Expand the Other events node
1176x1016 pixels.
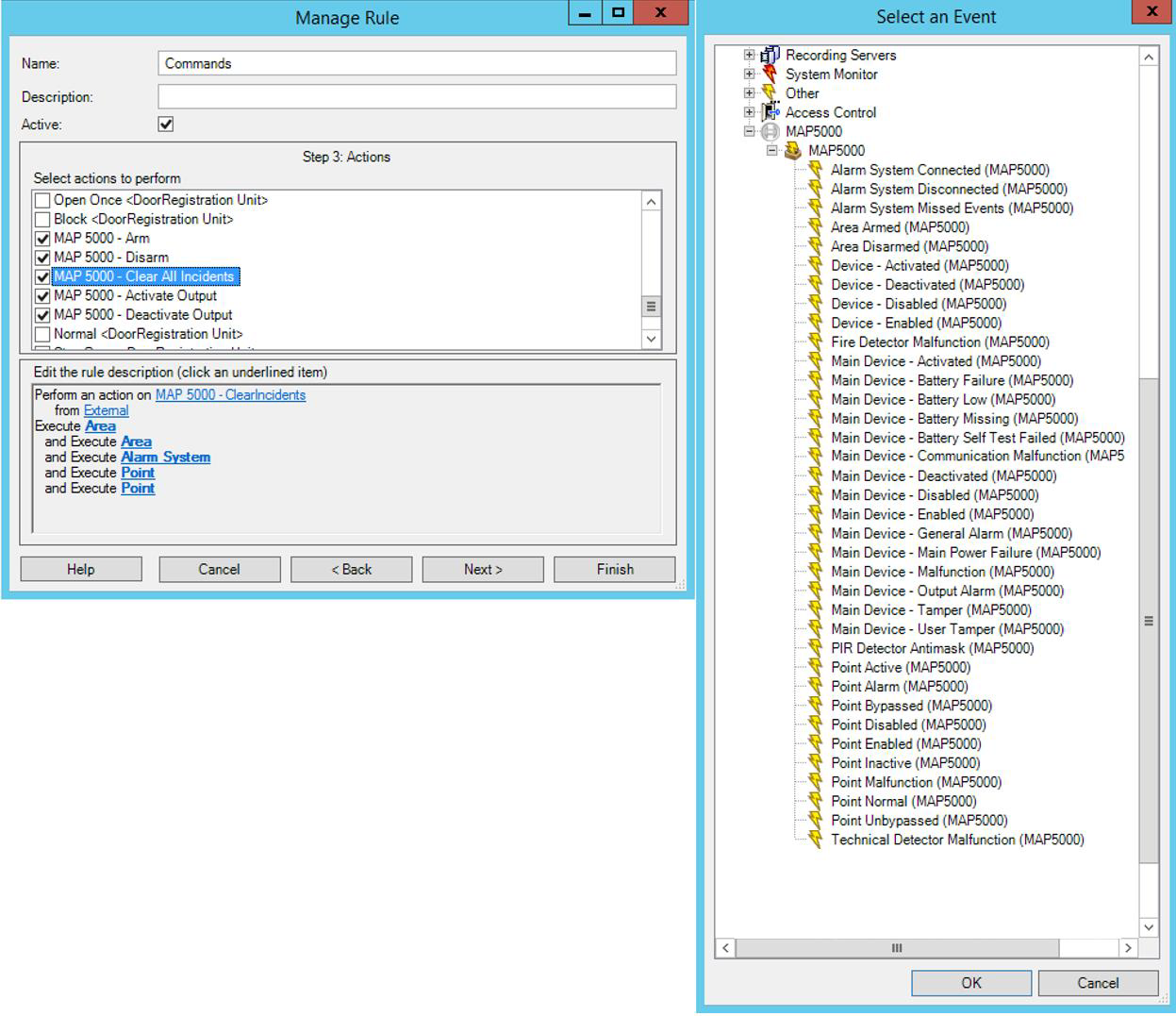[x=750, y=92]
